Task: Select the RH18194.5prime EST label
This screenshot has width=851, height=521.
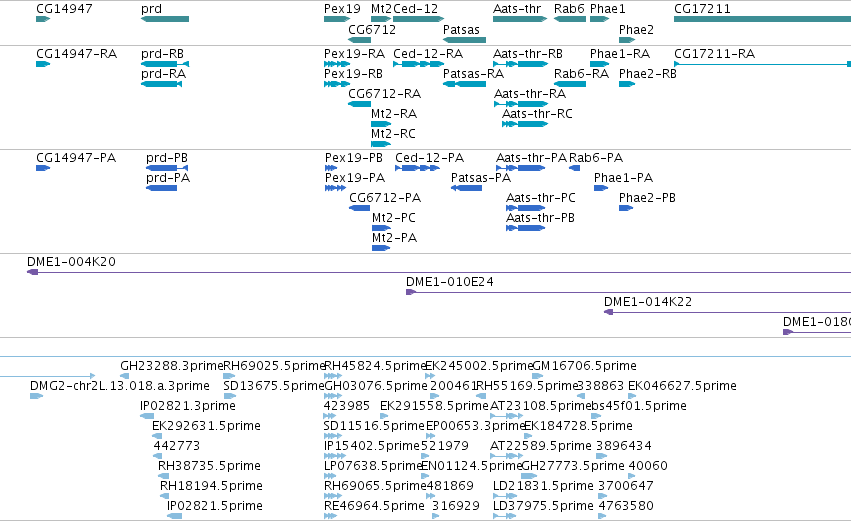Action: (x=211, y=487)
